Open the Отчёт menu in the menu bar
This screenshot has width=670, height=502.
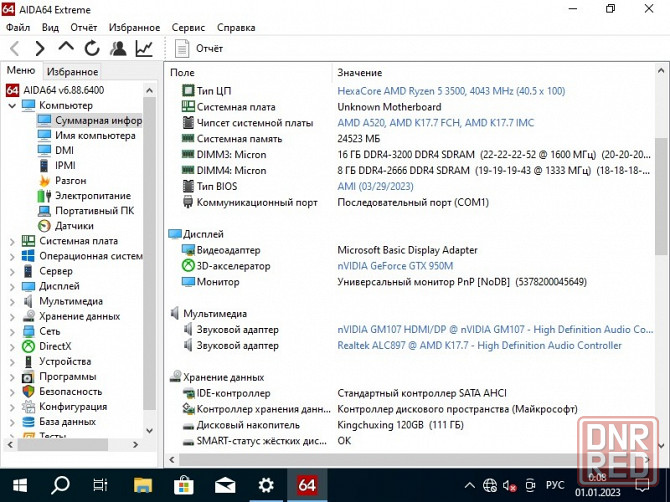tap(84, 27)
